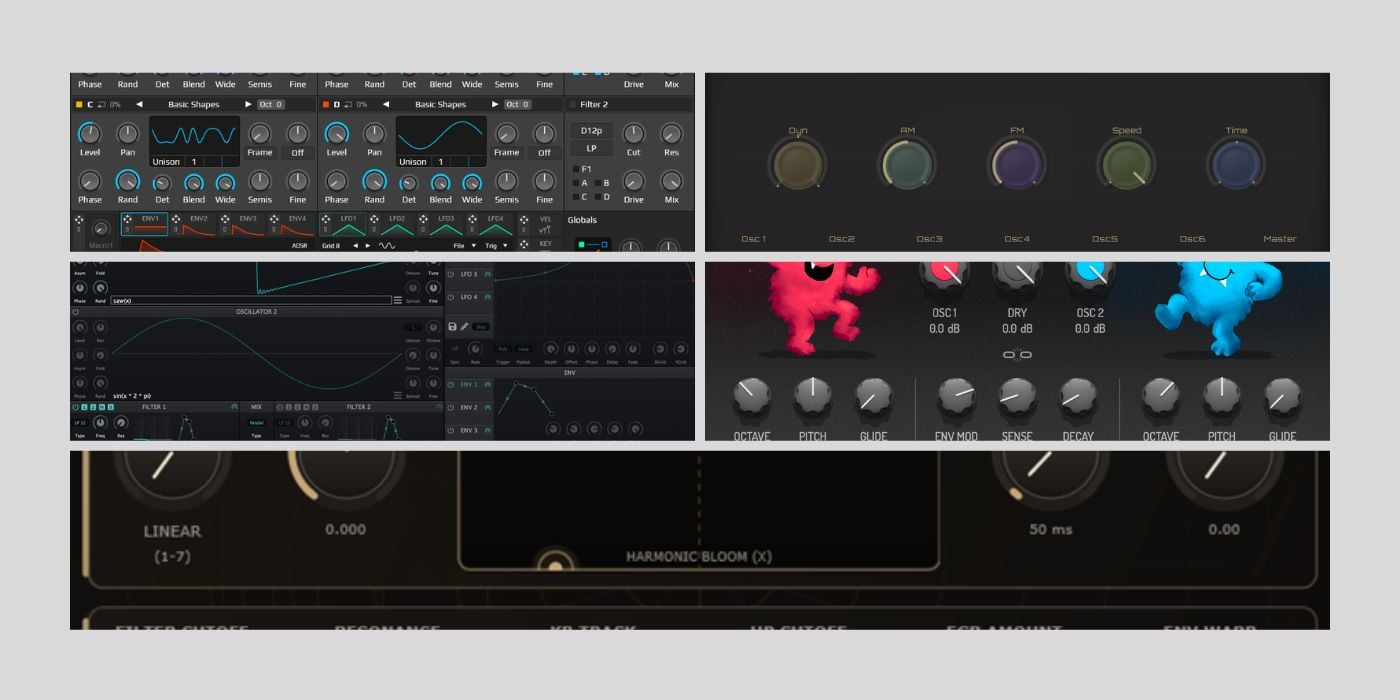Click the Unison value in oscillator D
Viewport: 1400px width, 700px height.
(x=441, y=162)
